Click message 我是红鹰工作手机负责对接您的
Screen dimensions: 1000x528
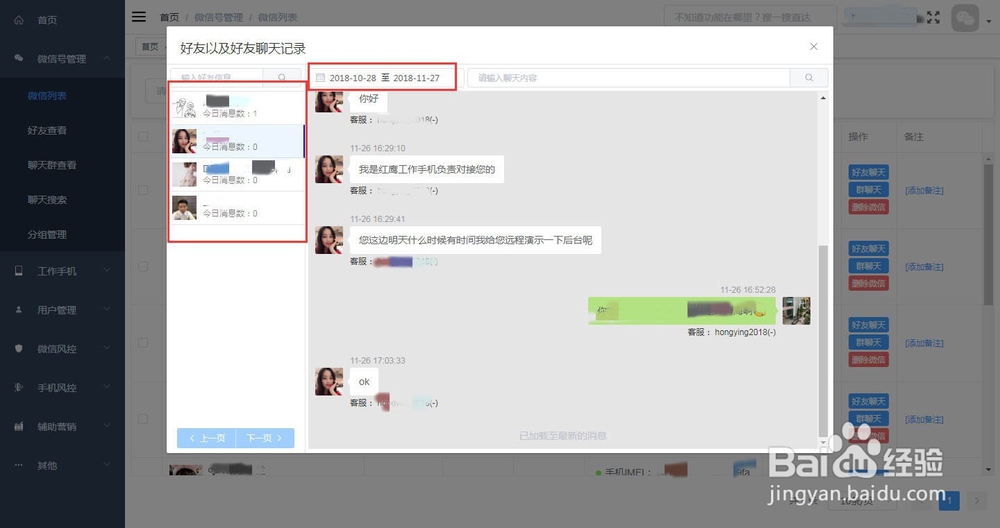427,169
